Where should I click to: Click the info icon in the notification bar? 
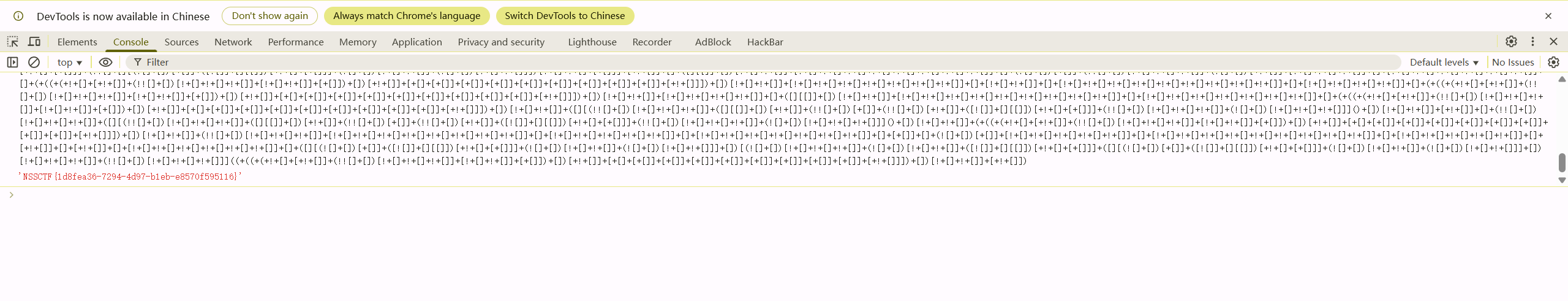[18, 16]
